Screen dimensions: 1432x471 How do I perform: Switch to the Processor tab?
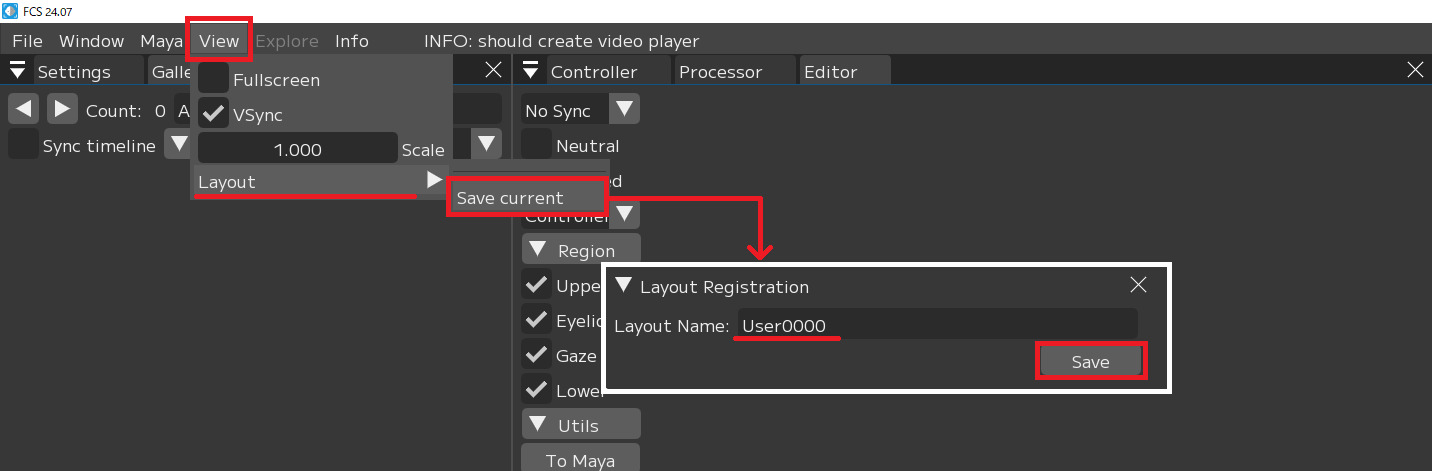[x=720, y=72]
